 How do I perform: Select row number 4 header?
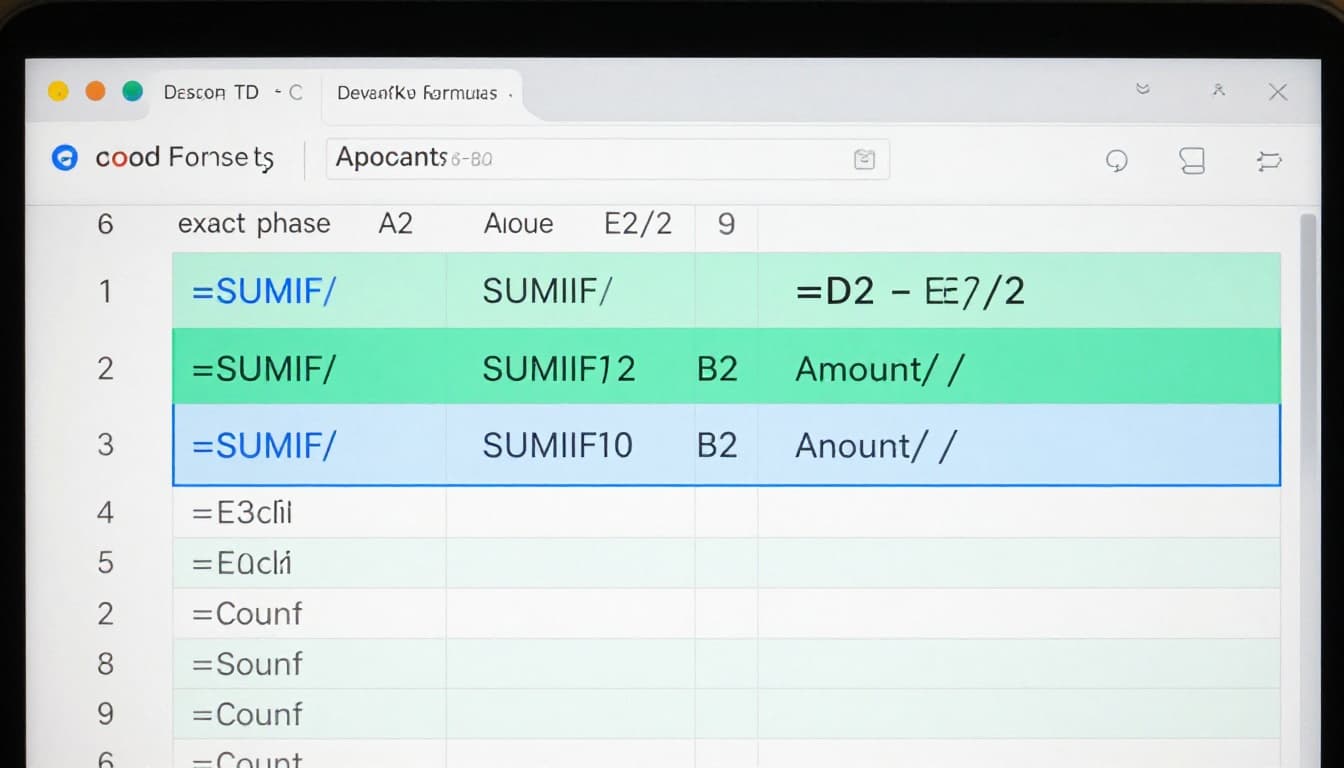click(105, 512)
